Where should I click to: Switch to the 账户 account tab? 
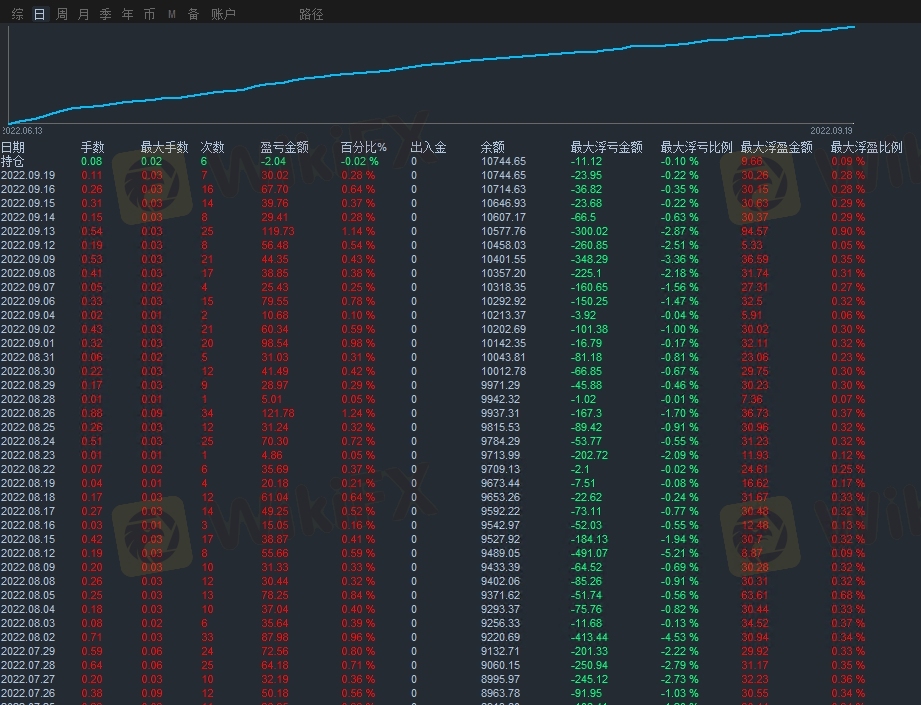[x=223, y=14]
